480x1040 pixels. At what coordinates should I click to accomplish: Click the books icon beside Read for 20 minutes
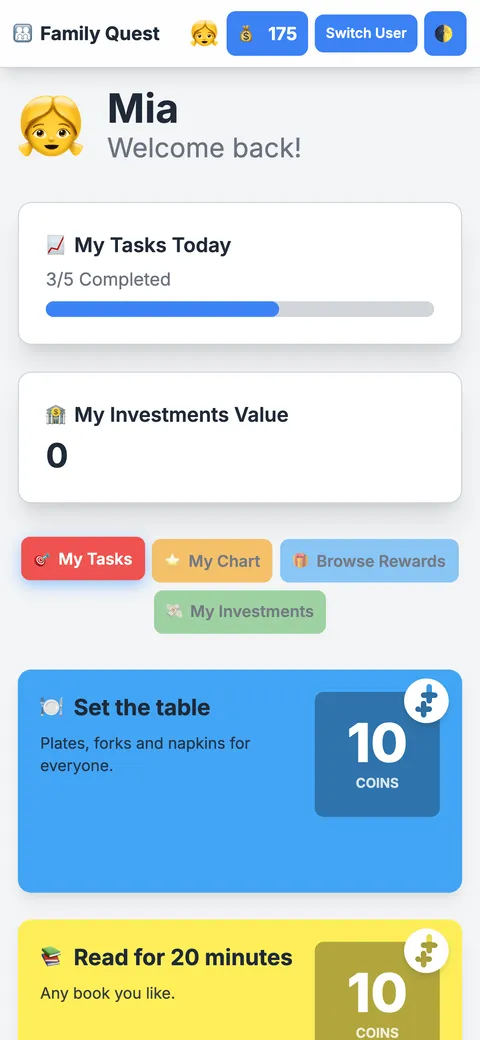pyautogui.click(x=51, y=957)
